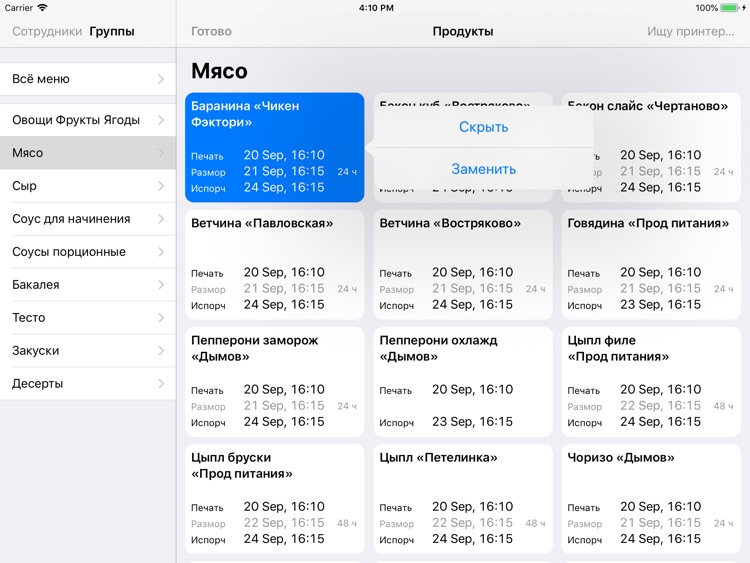The height and width of the screenshot is (563, 750).
Task: Select the Чоризо «Дымов» product card
Action: point(651,499)
